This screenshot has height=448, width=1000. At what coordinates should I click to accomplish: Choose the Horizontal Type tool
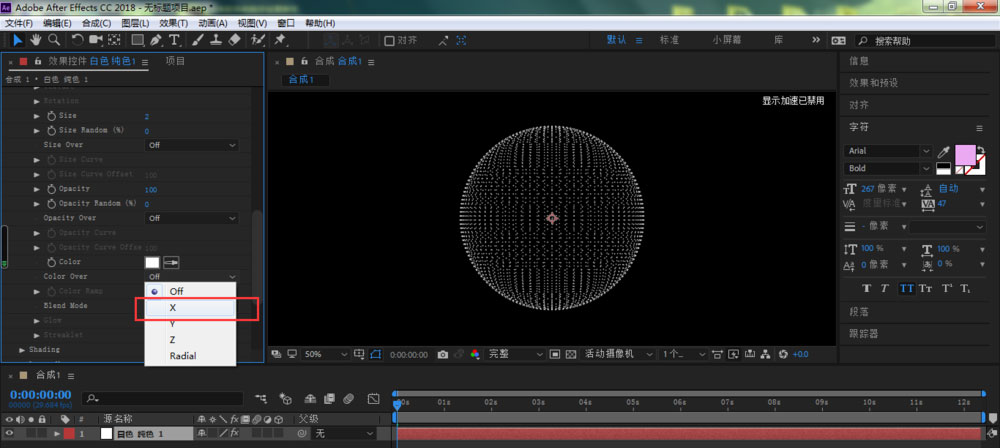174,40
